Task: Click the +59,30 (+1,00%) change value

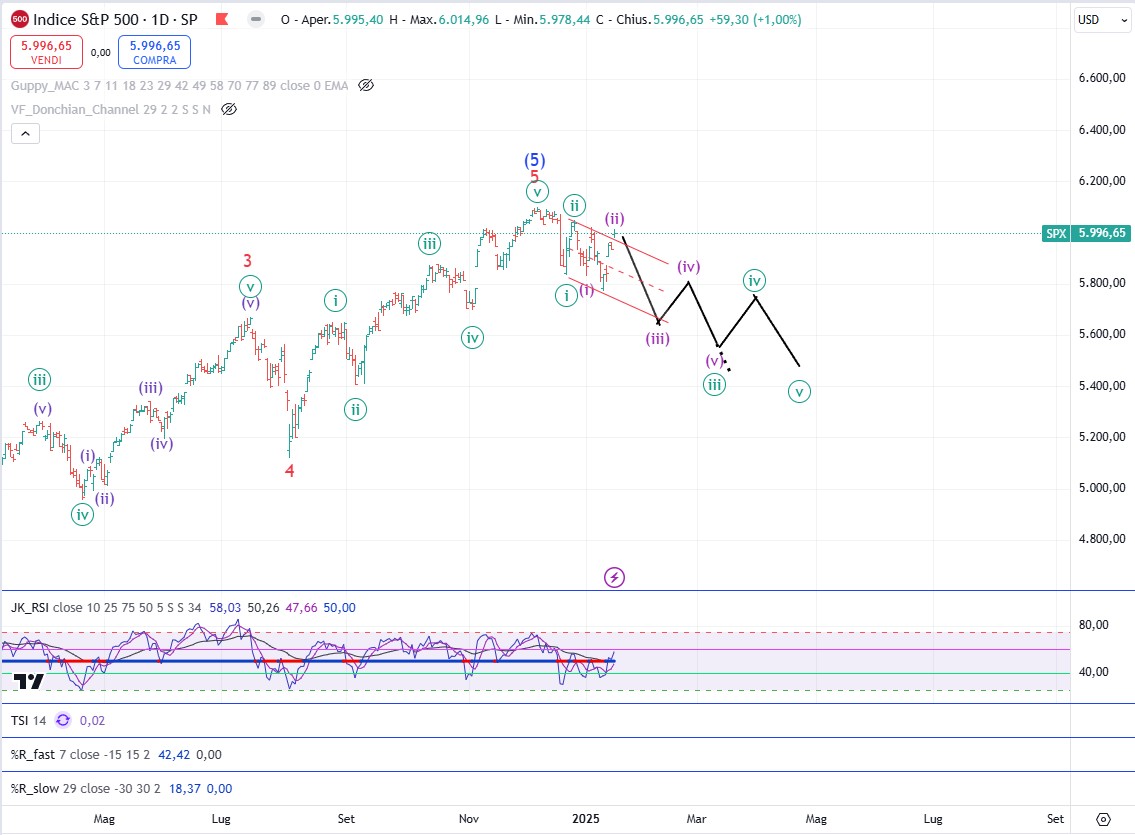Action: 755,20
